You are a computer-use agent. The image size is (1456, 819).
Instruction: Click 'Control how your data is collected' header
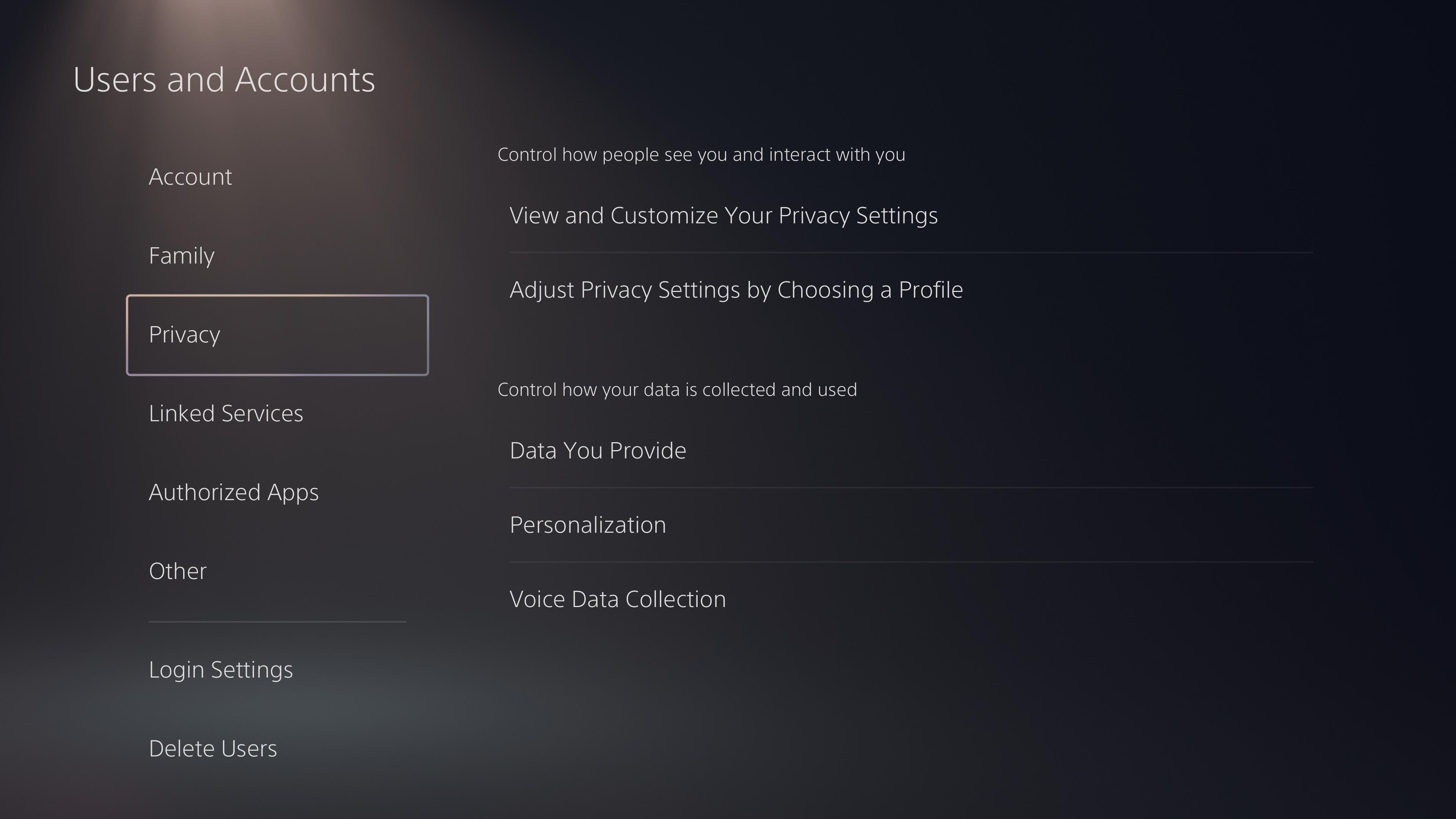point(676,389)
